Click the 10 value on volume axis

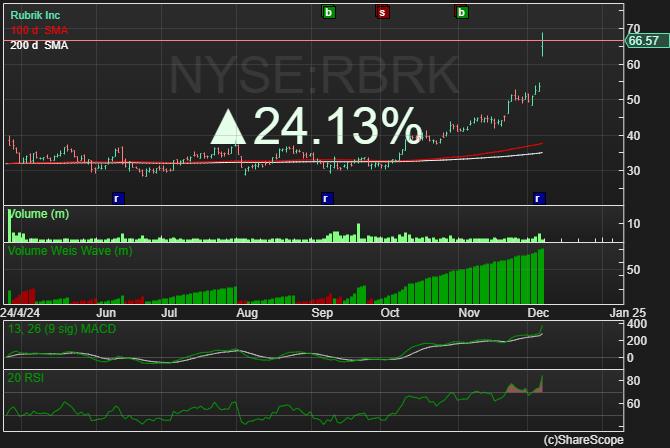(633, 224)
